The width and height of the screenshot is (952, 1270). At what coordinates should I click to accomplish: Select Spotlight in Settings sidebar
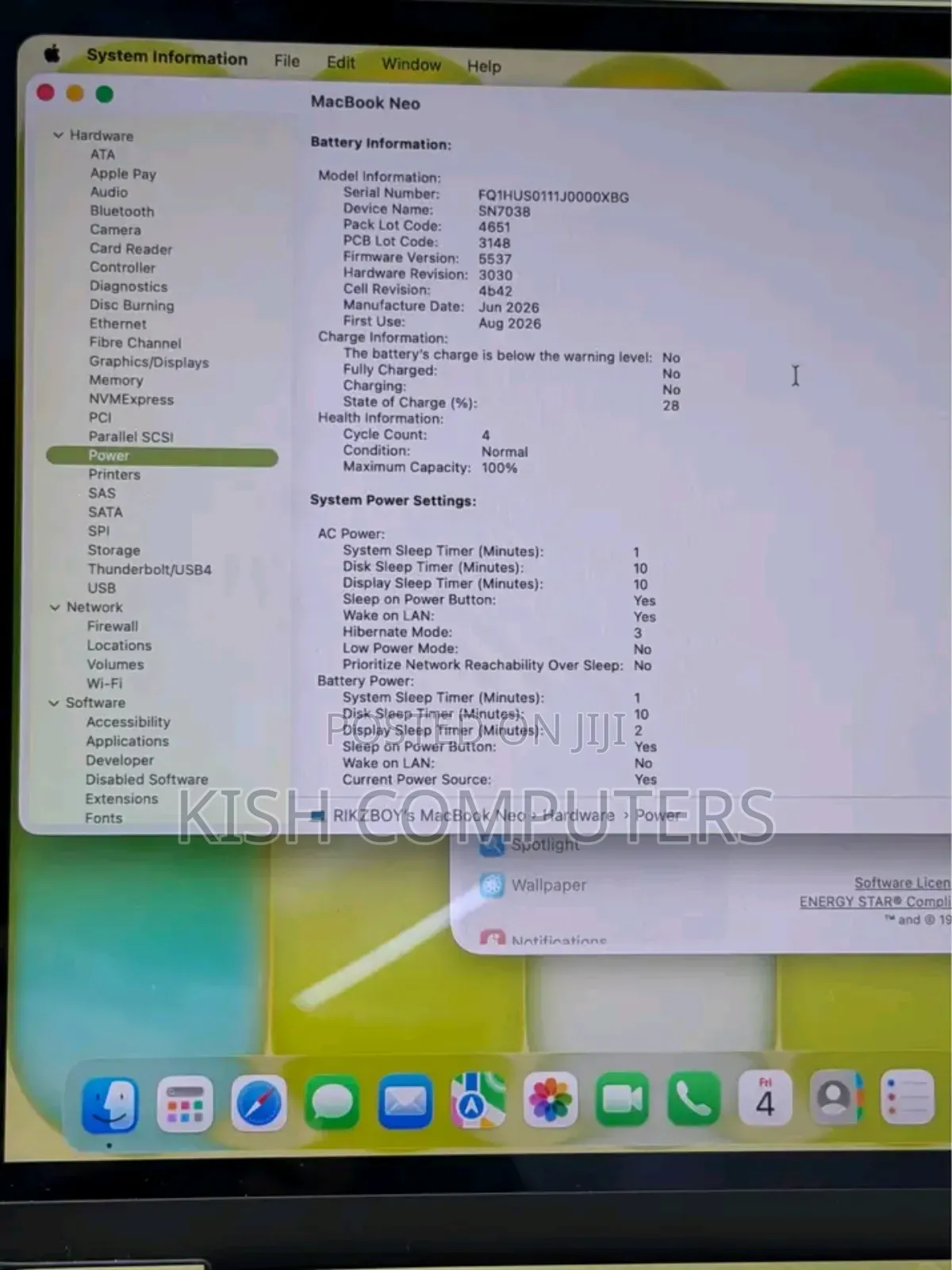click(545, 845)
